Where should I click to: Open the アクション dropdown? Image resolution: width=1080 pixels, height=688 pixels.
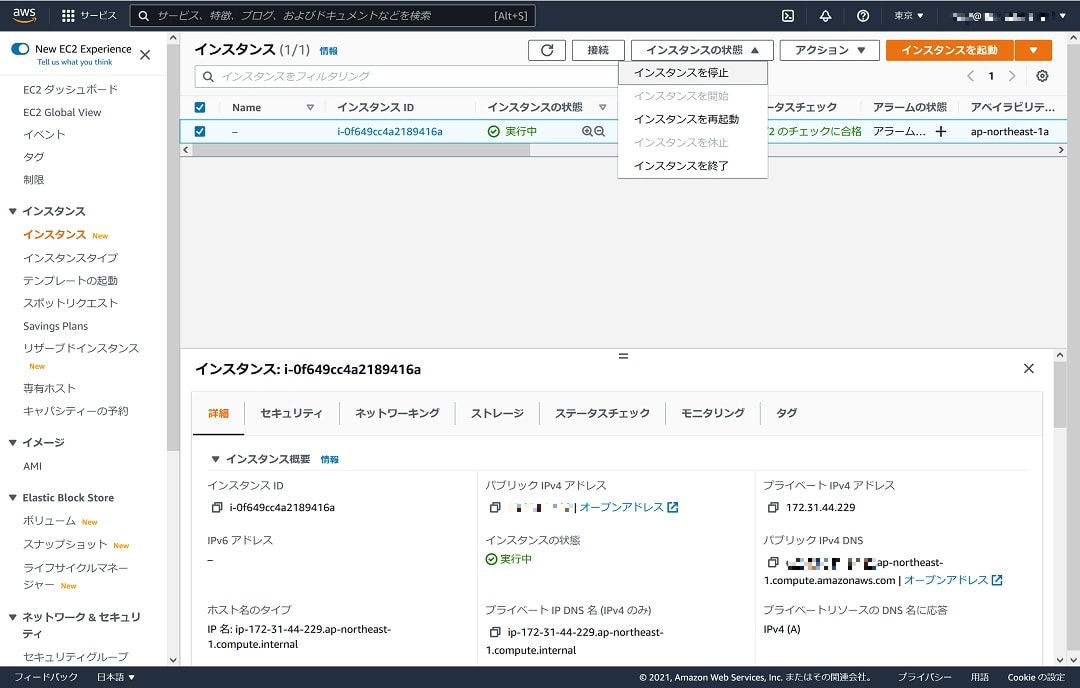click(x=829, y=50)
